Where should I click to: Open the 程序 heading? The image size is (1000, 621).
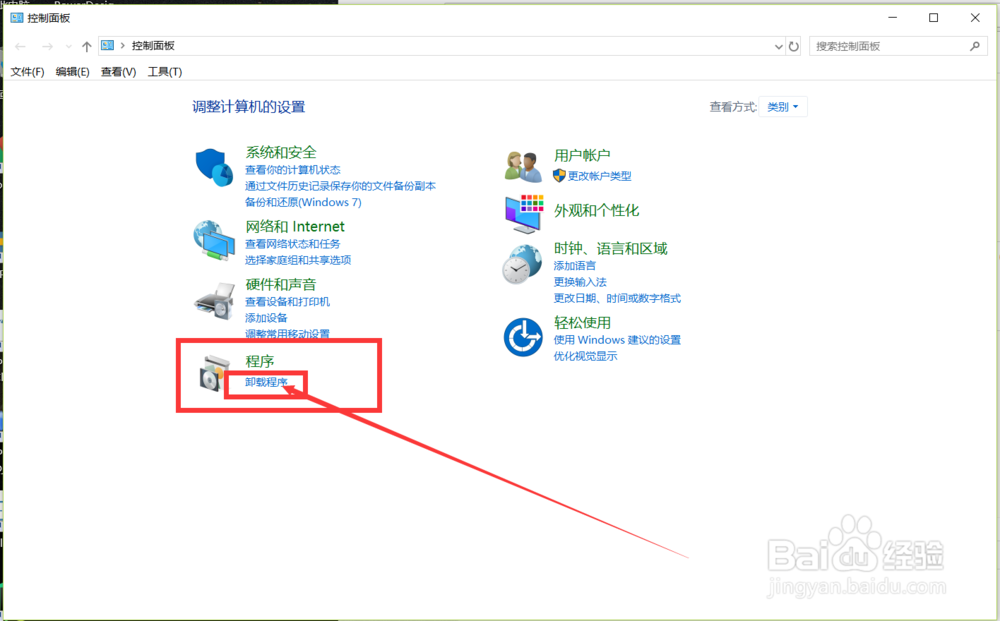coord(260,361)
